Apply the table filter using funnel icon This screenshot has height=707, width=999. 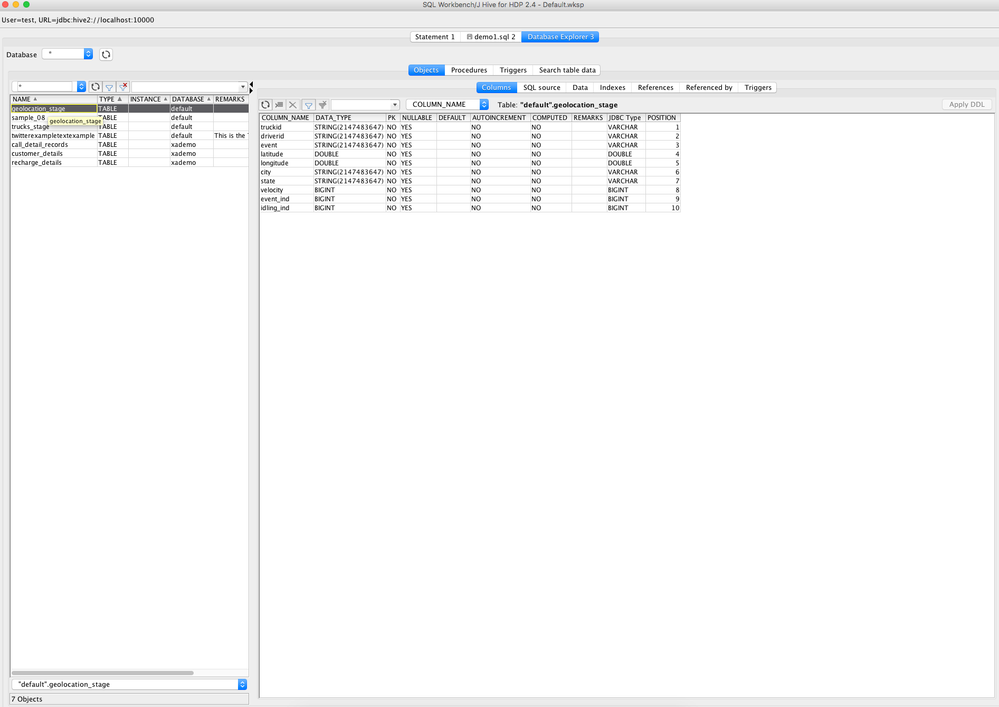pyautogui.click(x=107, y=87)
